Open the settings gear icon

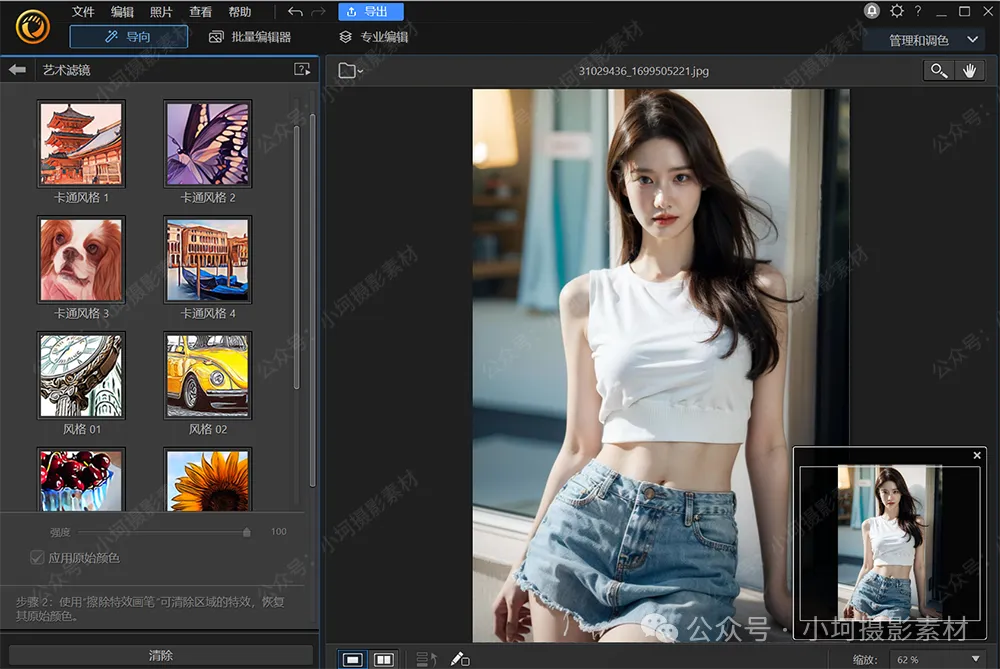(896, 11)
